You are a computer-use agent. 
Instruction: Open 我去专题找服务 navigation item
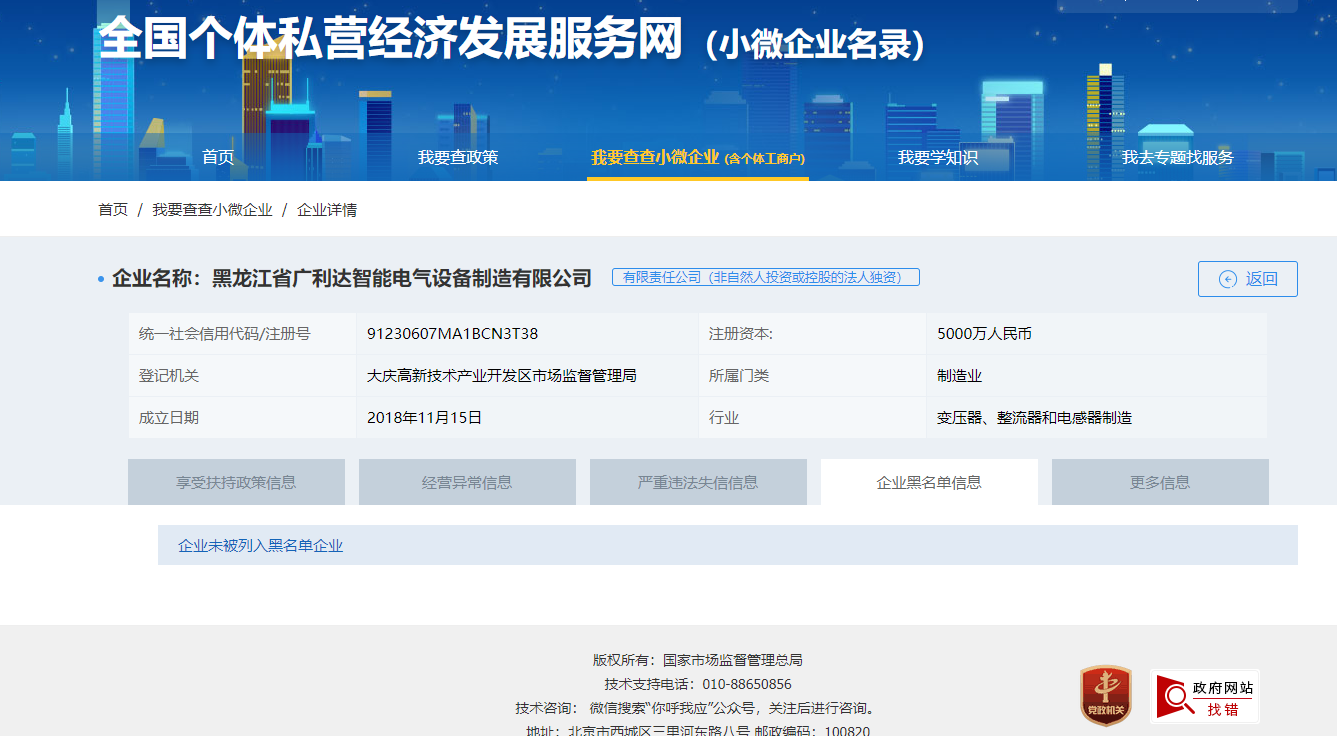(1177, 157)
